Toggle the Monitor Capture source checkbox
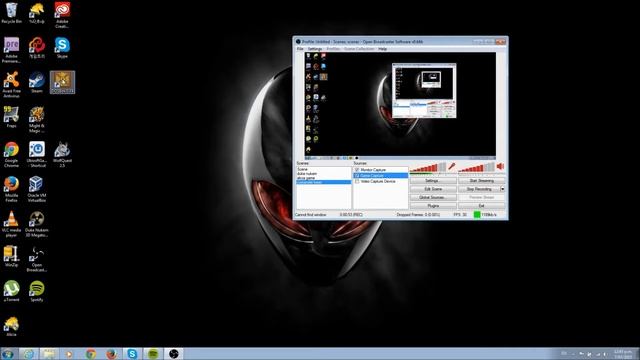This screenshot has width=640, height=360. 357,169
